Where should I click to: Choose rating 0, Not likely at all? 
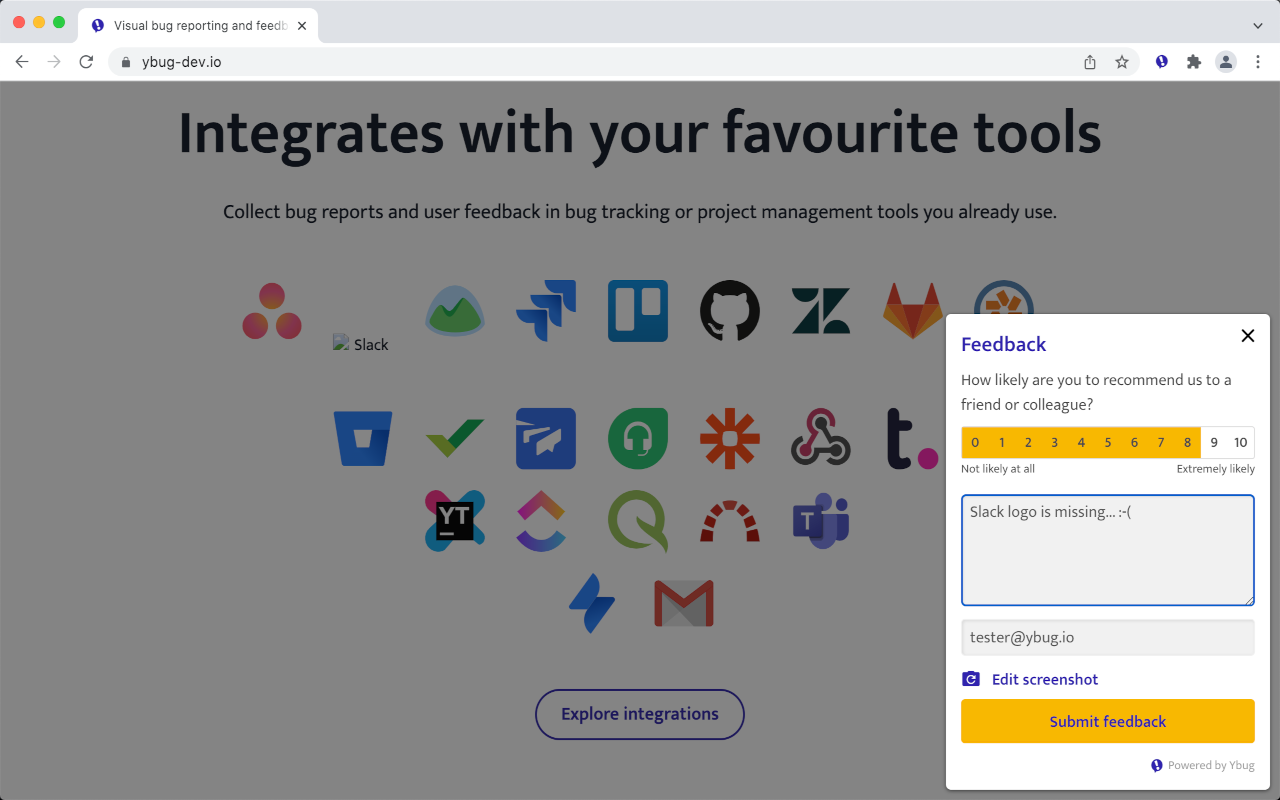tap(974, 442)
